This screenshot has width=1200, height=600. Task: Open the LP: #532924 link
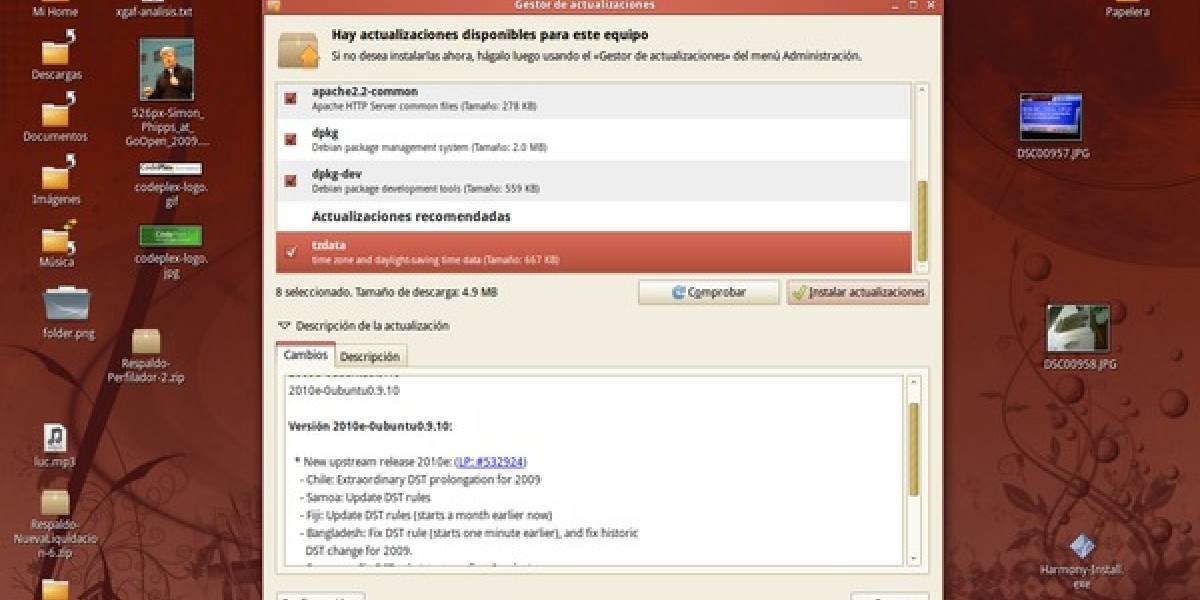click(490, 461)
